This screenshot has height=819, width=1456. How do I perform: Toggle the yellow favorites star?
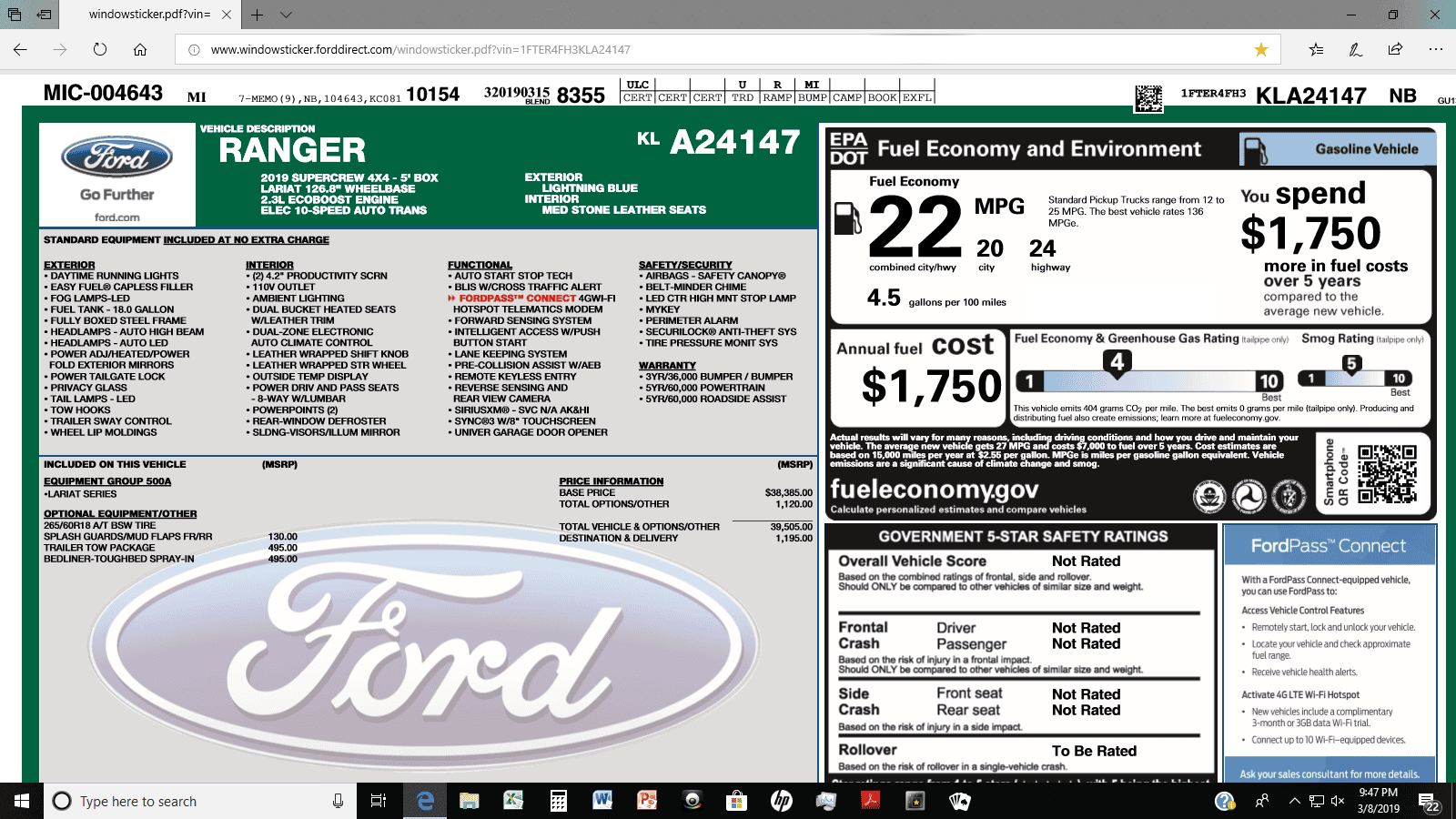pos(1261,49)
